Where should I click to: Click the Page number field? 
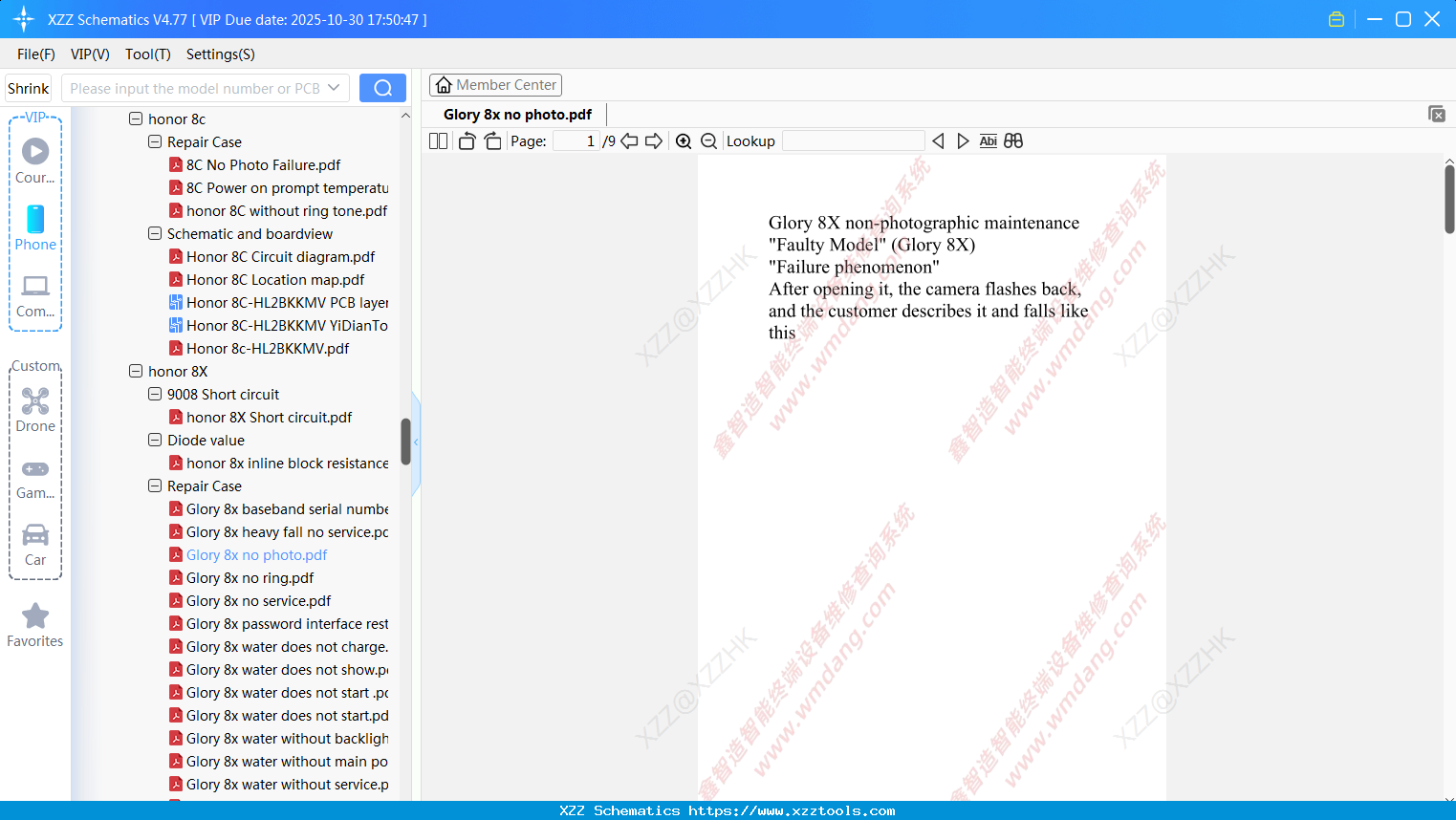coord(576,141)
